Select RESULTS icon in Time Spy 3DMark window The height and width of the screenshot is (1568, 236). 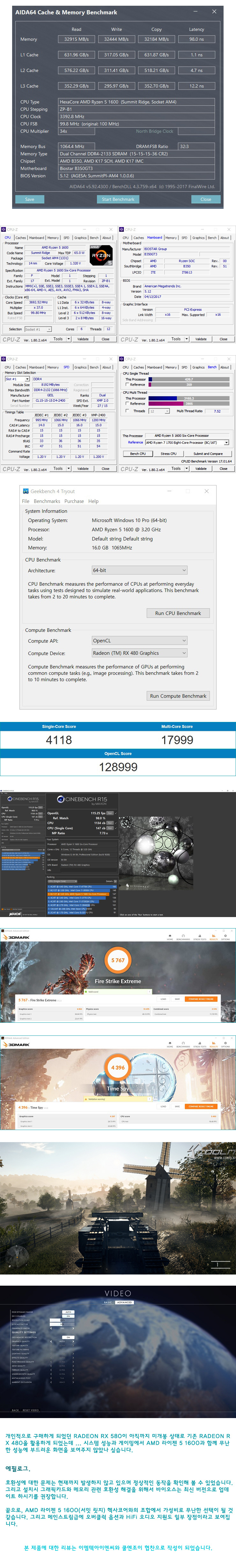click(x=213, y=1044)
